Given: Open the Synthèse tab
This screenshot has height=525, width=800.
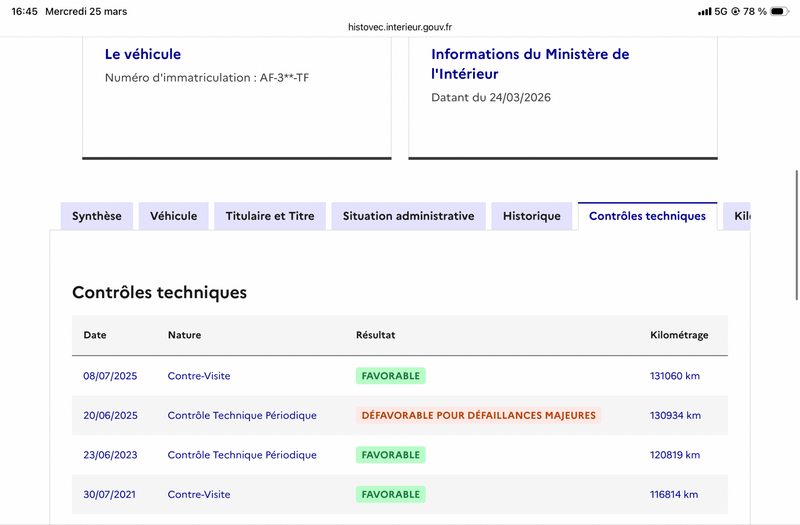Looking at the screenshot, I should (97, 216).
